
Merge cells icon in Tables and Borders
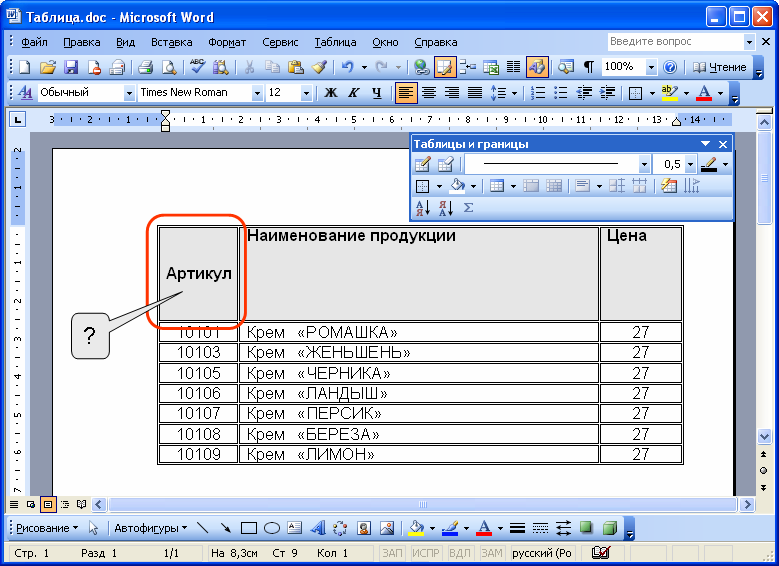[531, 186]
